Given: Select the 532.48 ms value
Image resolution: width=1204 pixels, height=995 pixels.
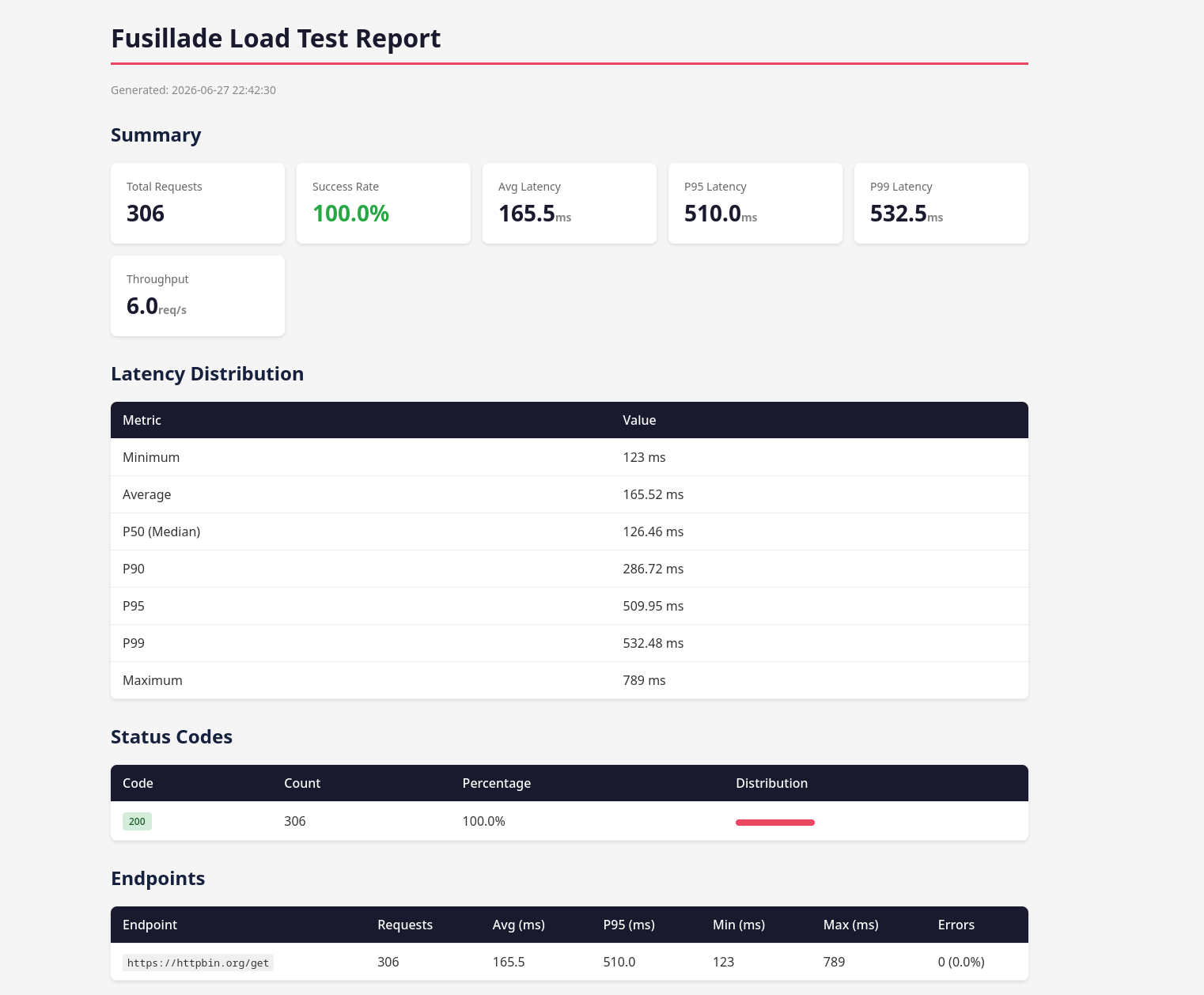Looking at the screenshot, I should pyautogui.click(x=653, y=643).
